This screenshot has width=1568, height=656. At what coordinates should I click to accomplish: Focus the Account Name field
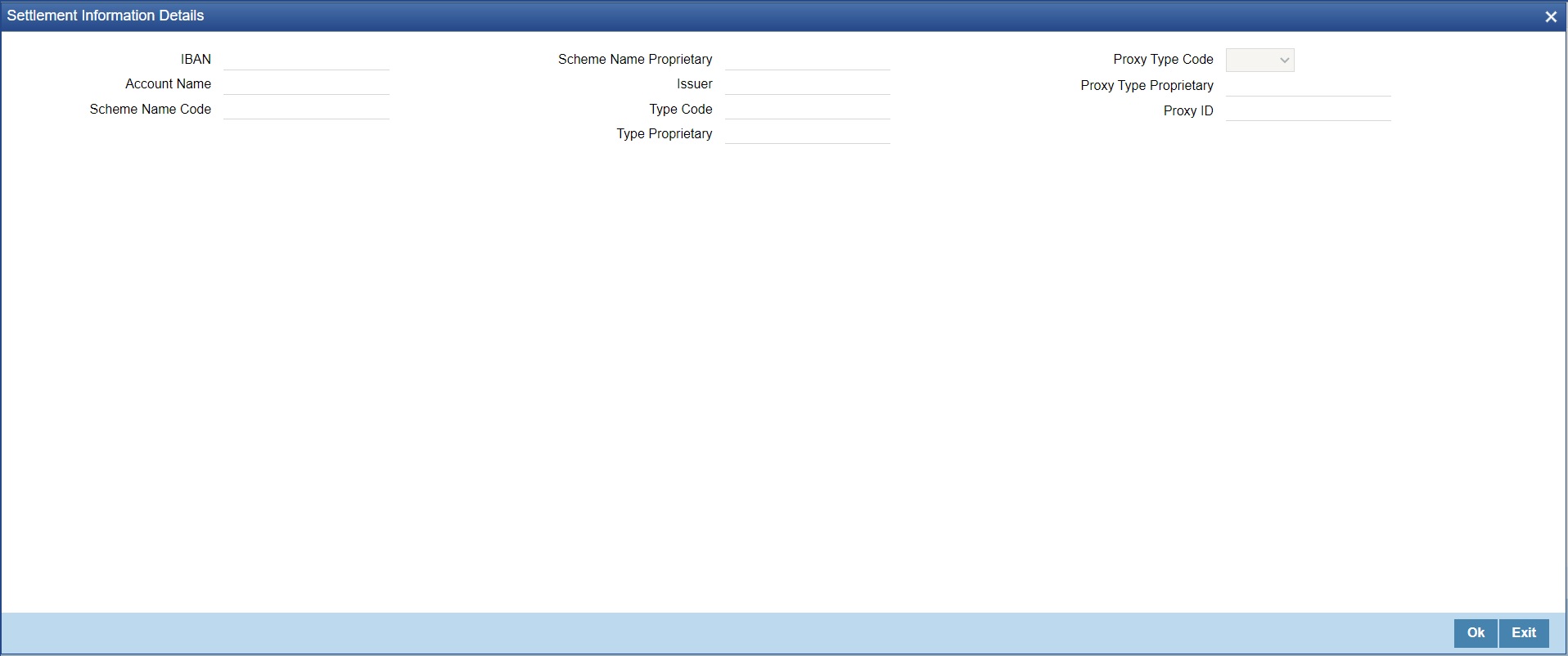tap(306, 84)
